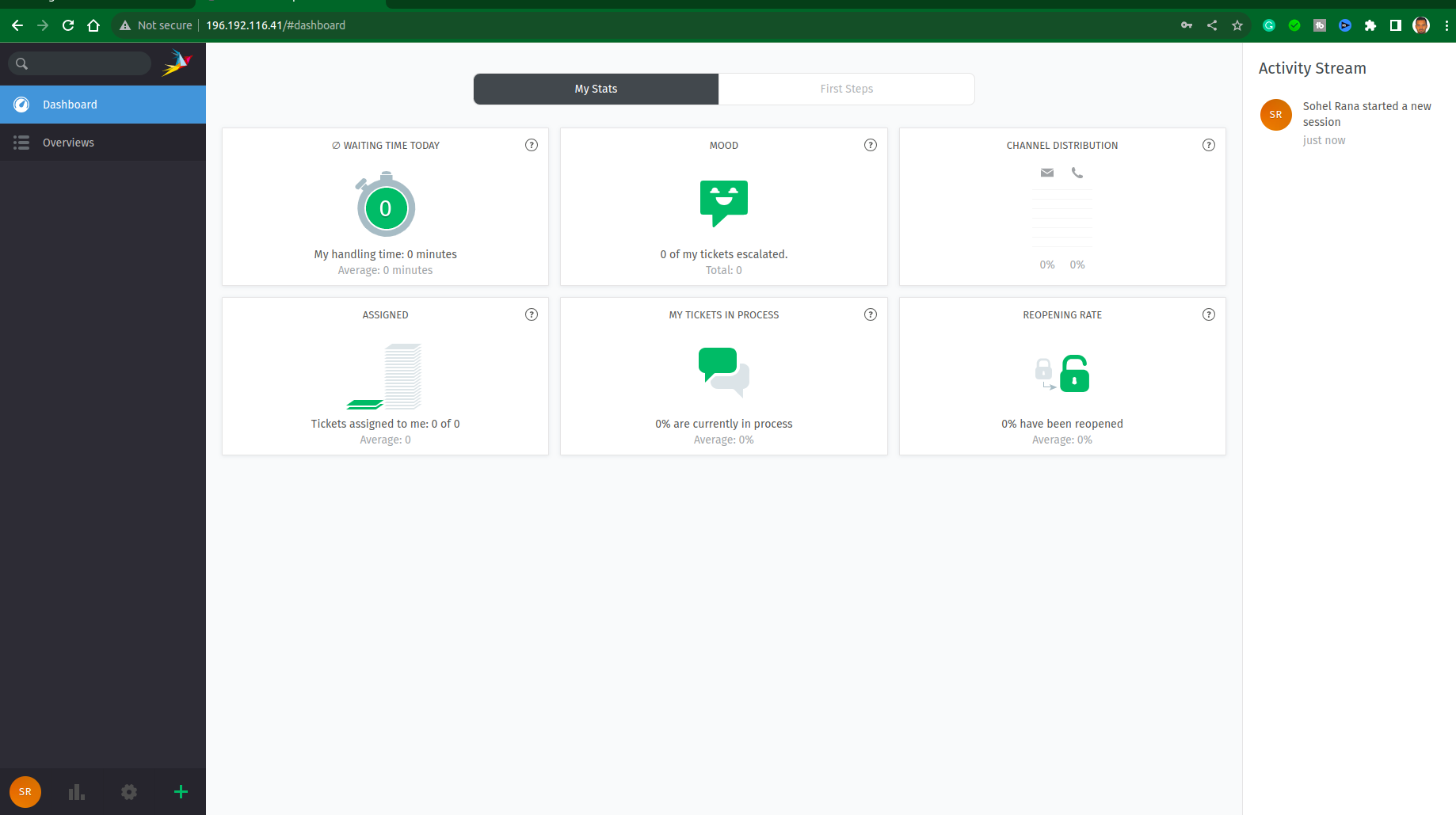
Task: Open the SR user avatar menu
Action: point(25,792)
